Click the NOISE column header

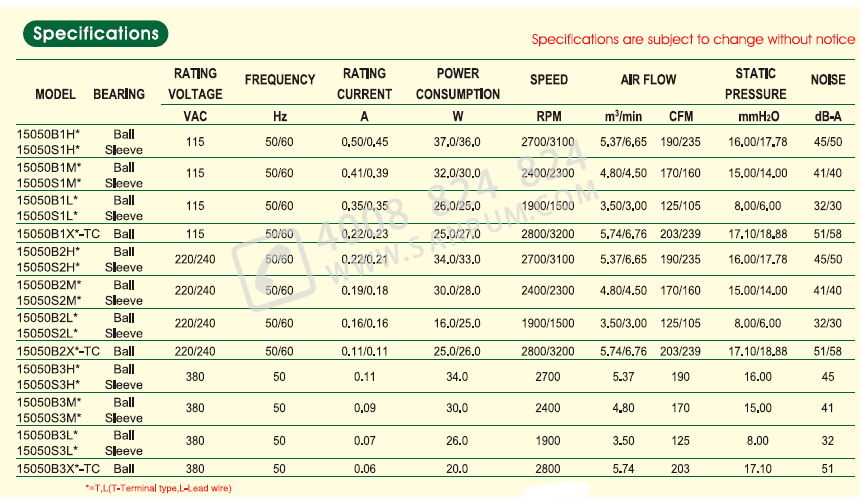pos(826,79)
